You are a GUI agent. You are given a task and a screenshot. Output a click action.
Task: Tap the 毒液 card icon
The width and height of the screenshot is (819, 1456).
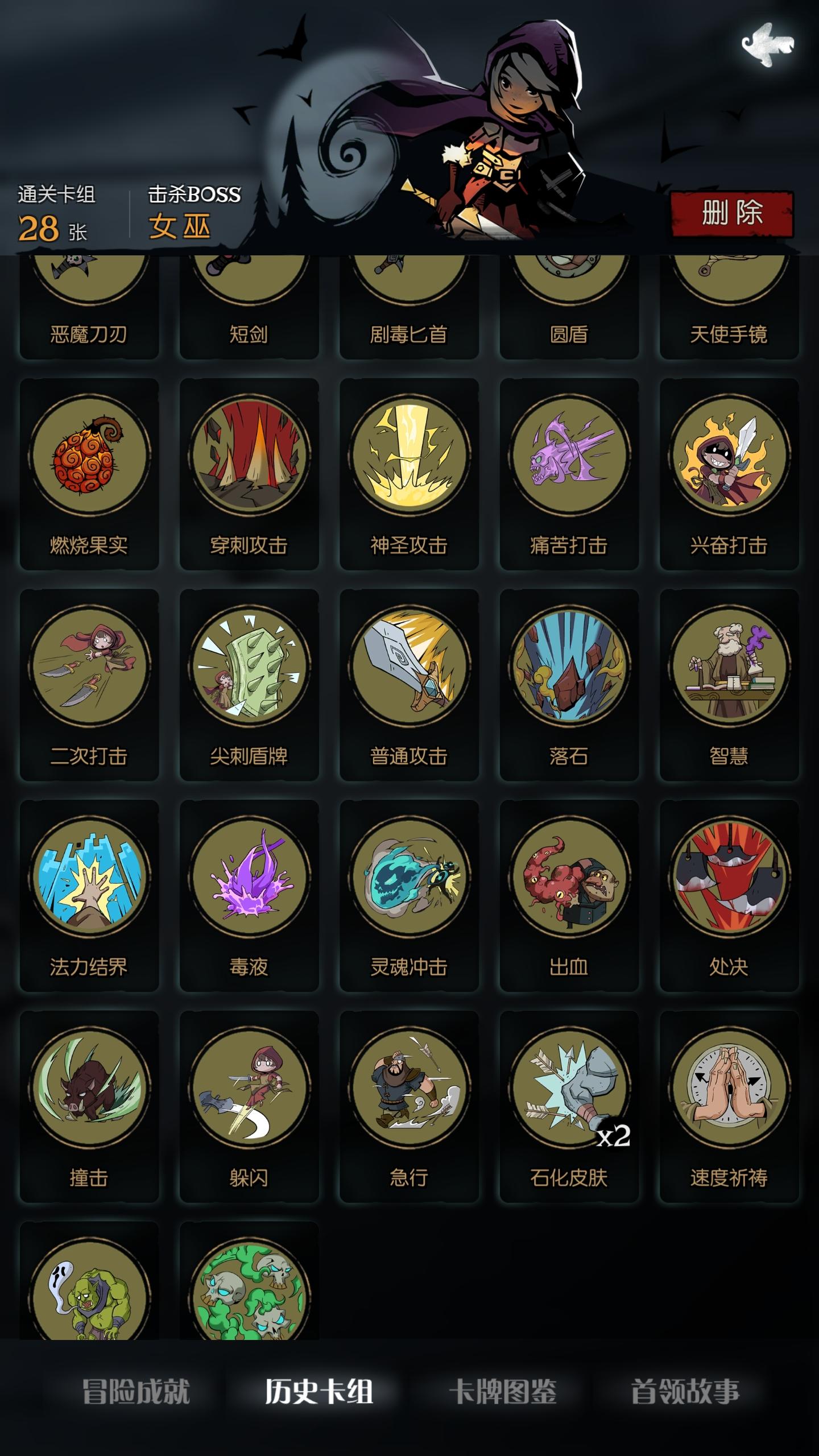[x=249, y=876]
